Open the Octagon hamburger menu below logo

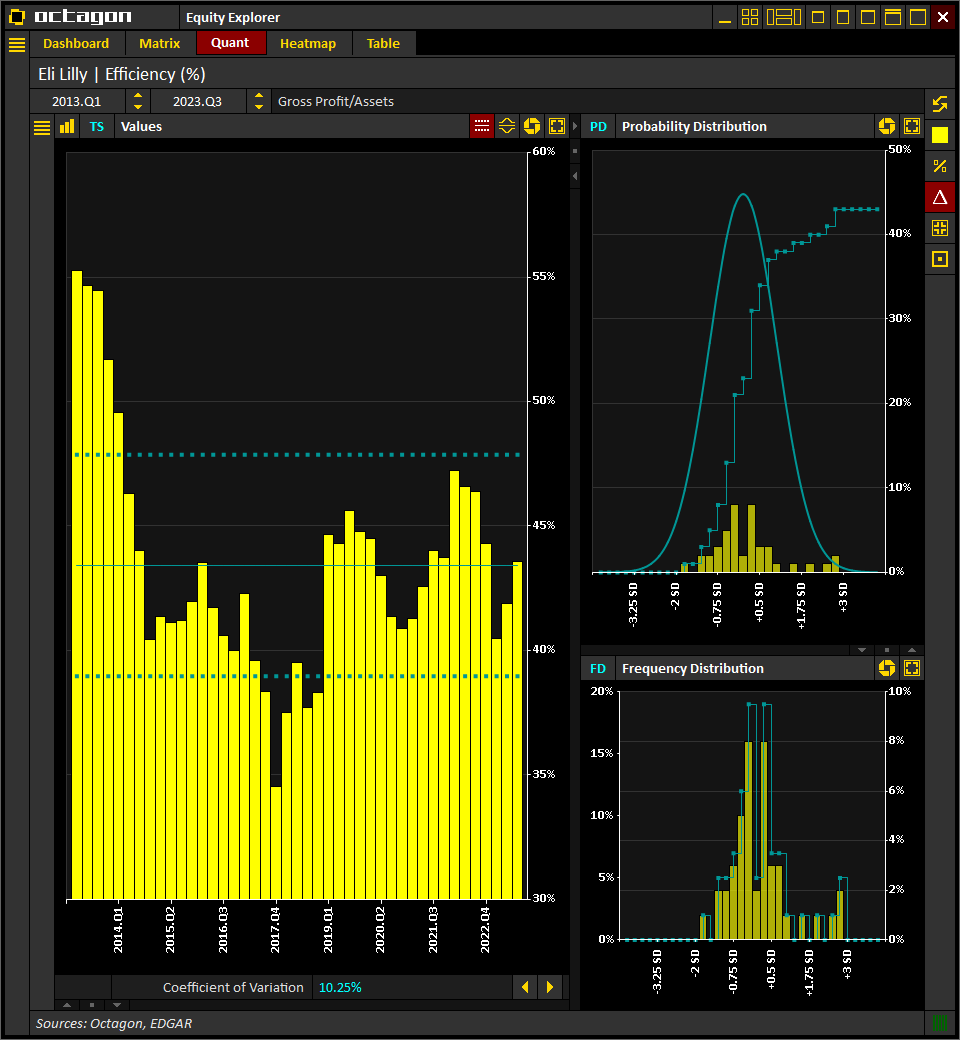point(17,44)
